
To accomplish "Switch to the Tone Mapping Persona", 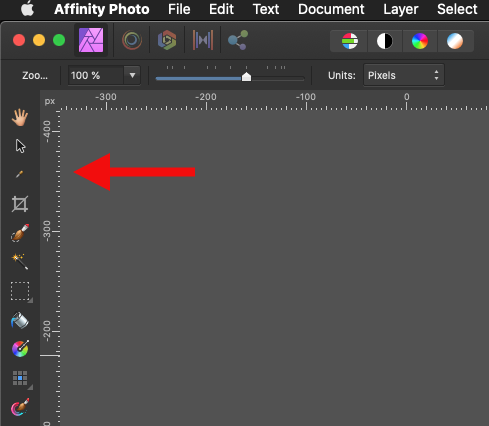I will click(203, 40).
